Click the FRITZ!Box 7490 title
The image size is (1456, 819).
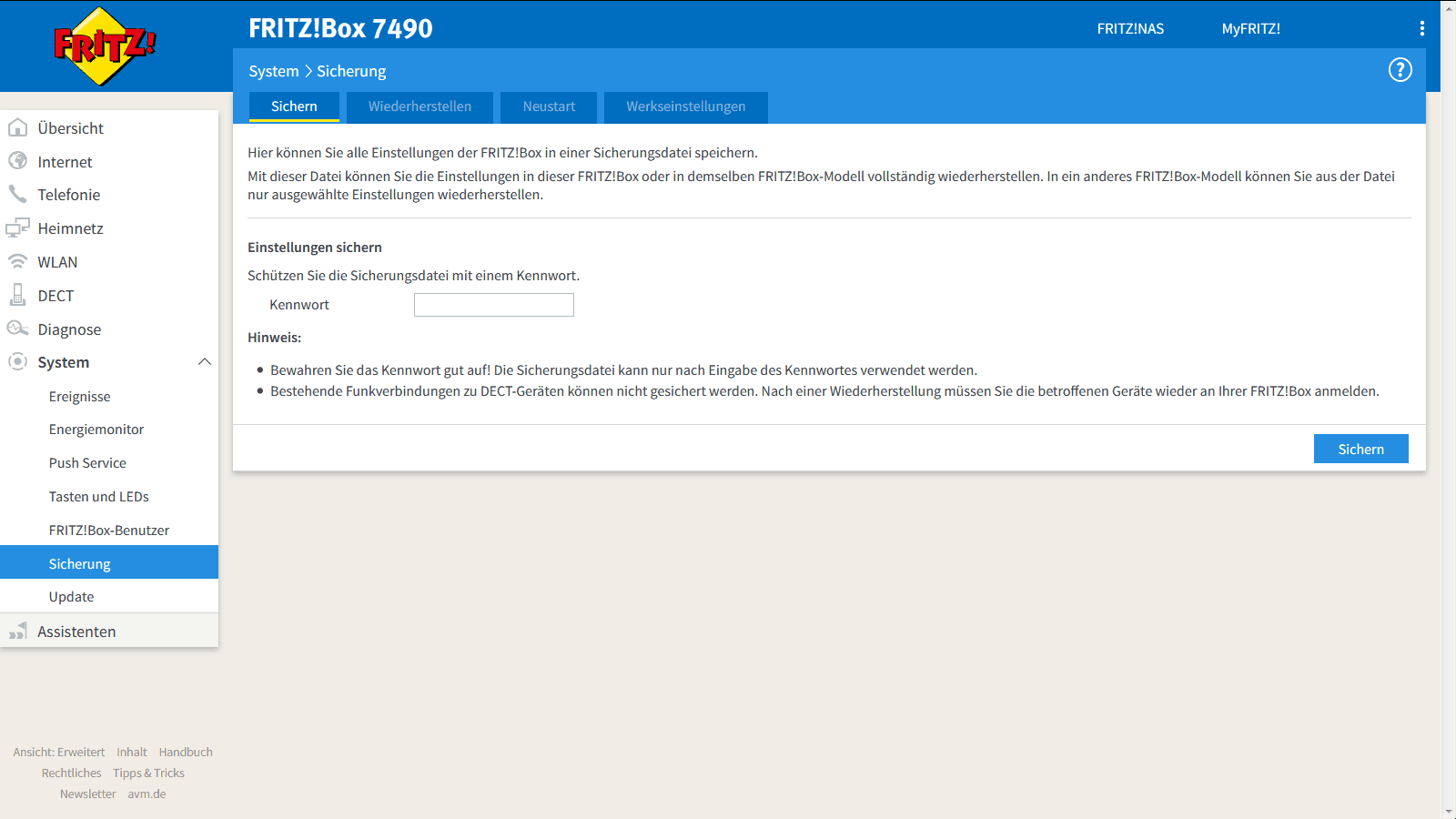[x=340, y=28]
